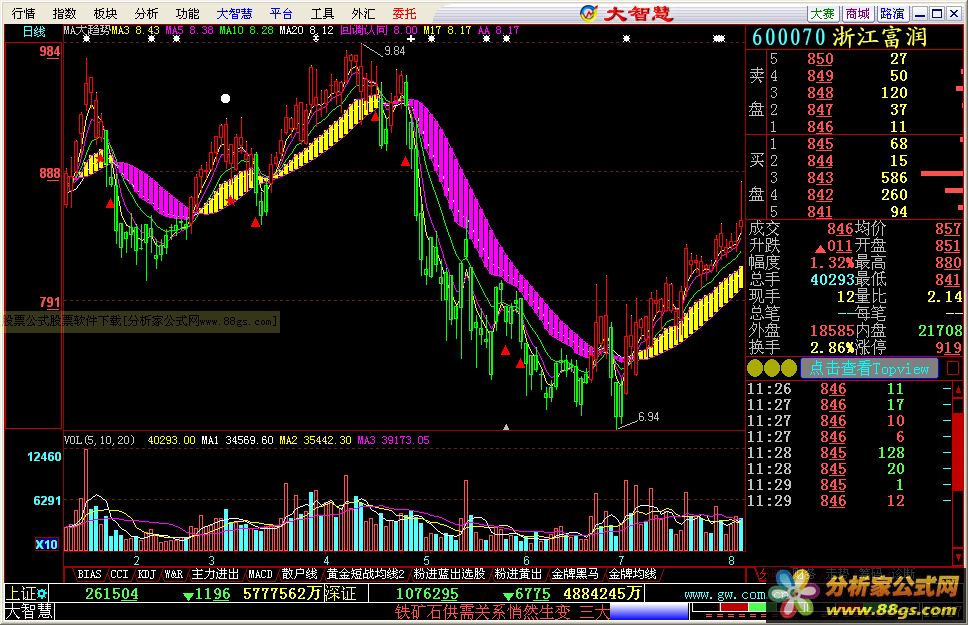
Task: Open the 平台 menu
Action: [282, 13]
